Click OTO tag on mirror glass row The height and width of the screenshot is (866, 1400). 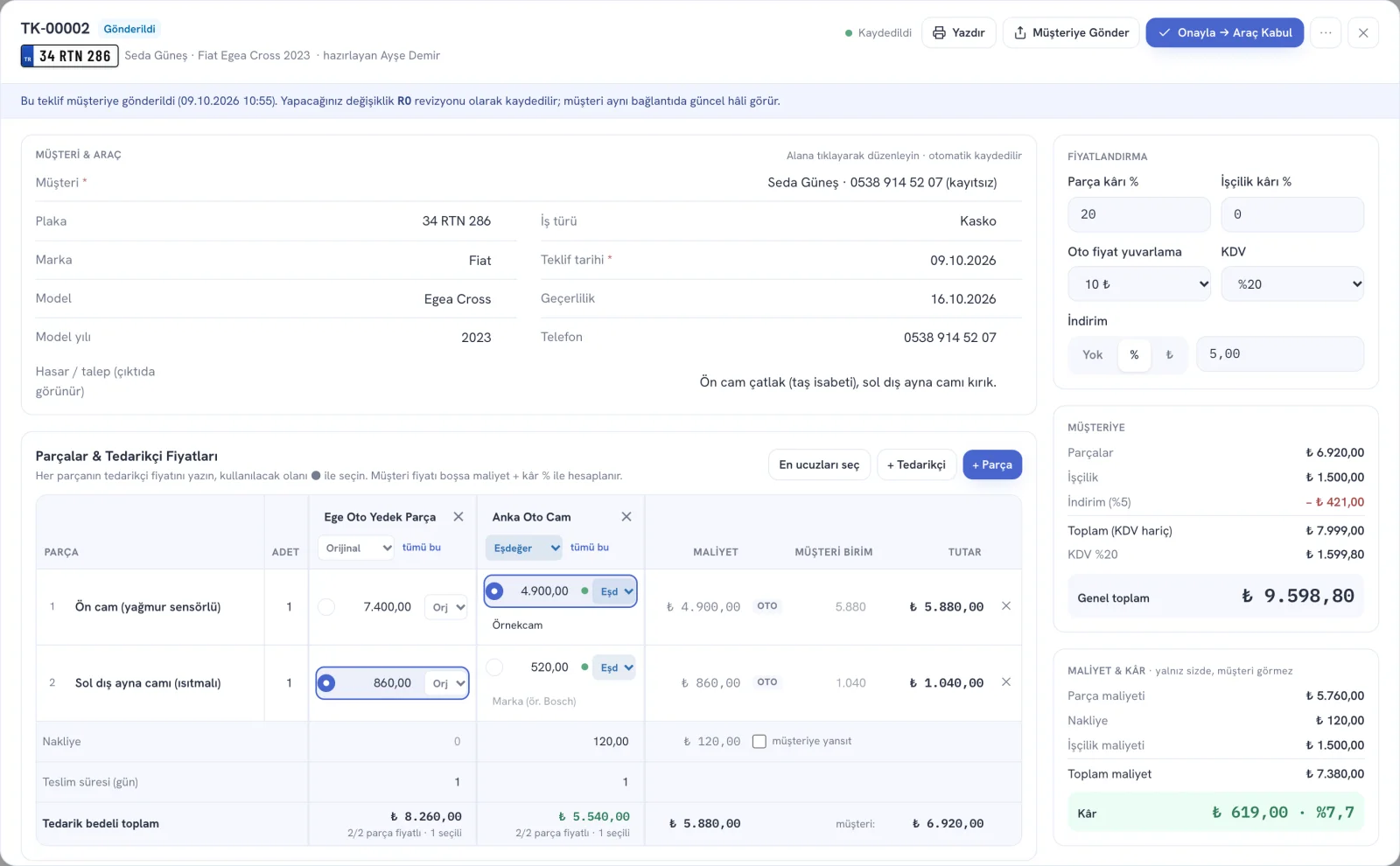(x=767, y=682)
